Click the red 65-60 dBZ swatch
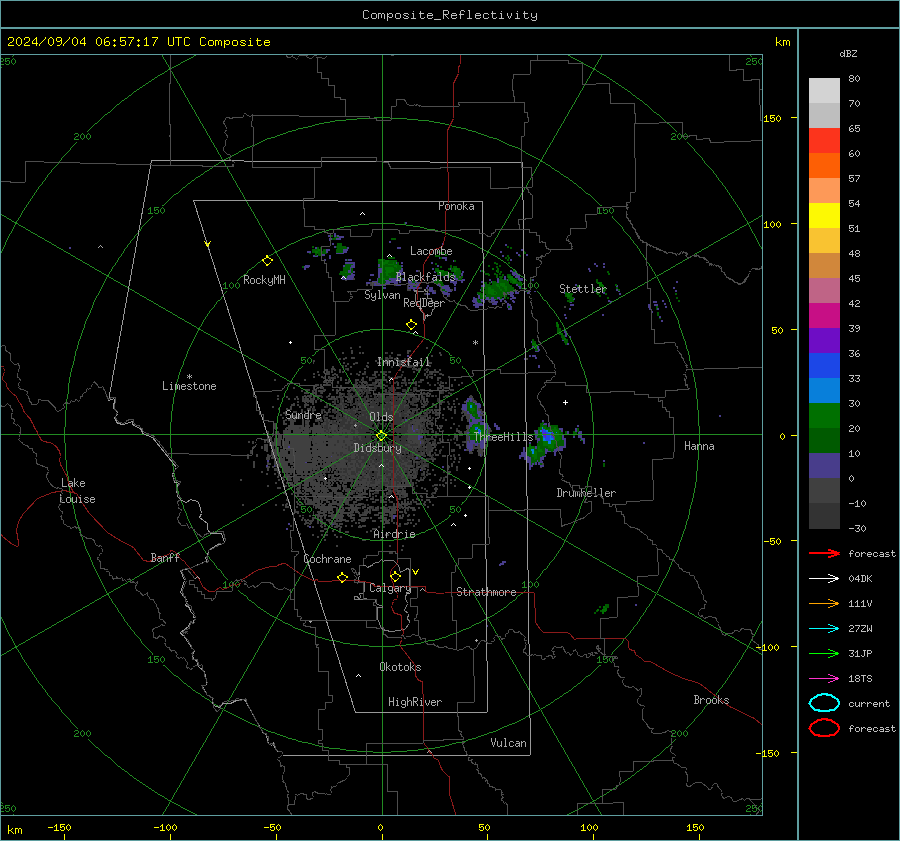The image size is (900, 841). 824,141
